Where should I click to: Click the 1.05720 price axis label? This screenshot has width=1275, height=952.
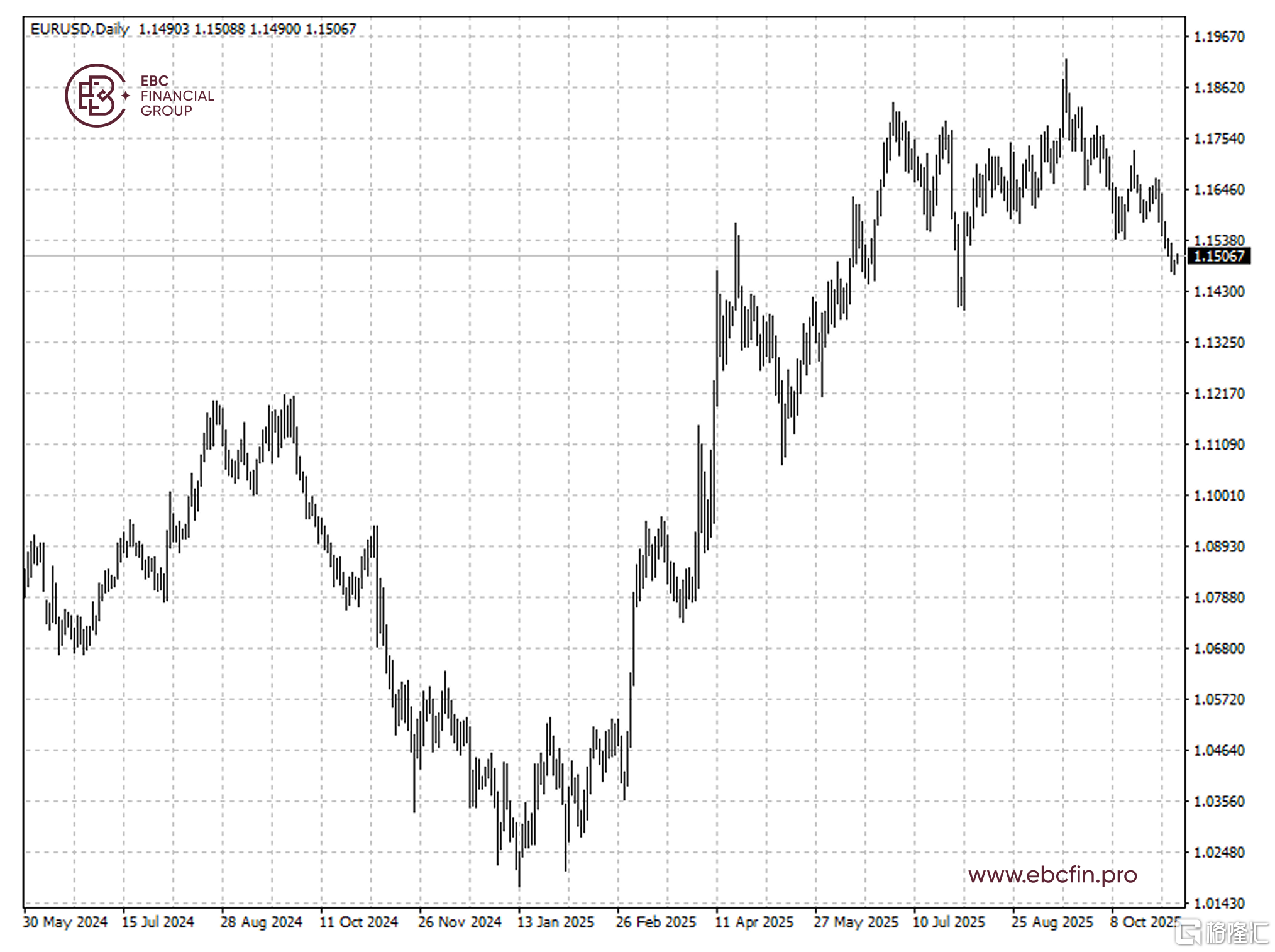(x=1218, y=699)
